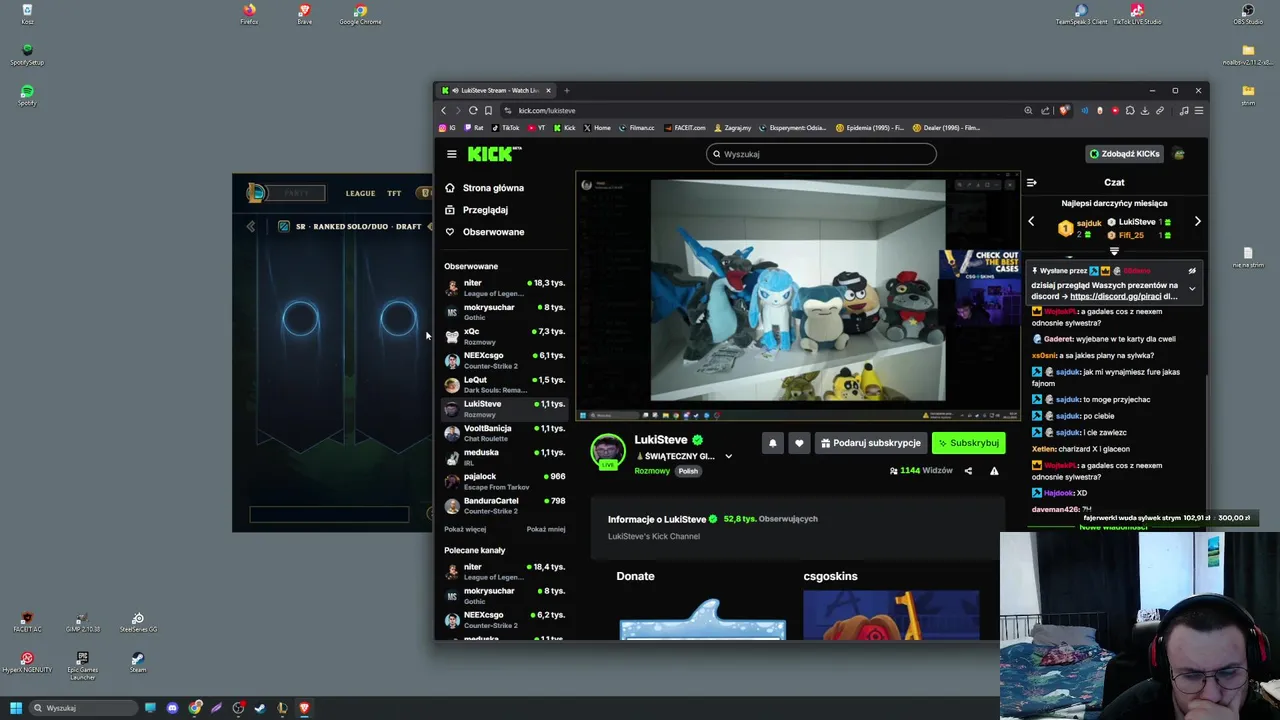The width and height of the screenshot is (1280, 720).
Task: Open League of Legends from taskbar
Action: click(x=282, y=708)
